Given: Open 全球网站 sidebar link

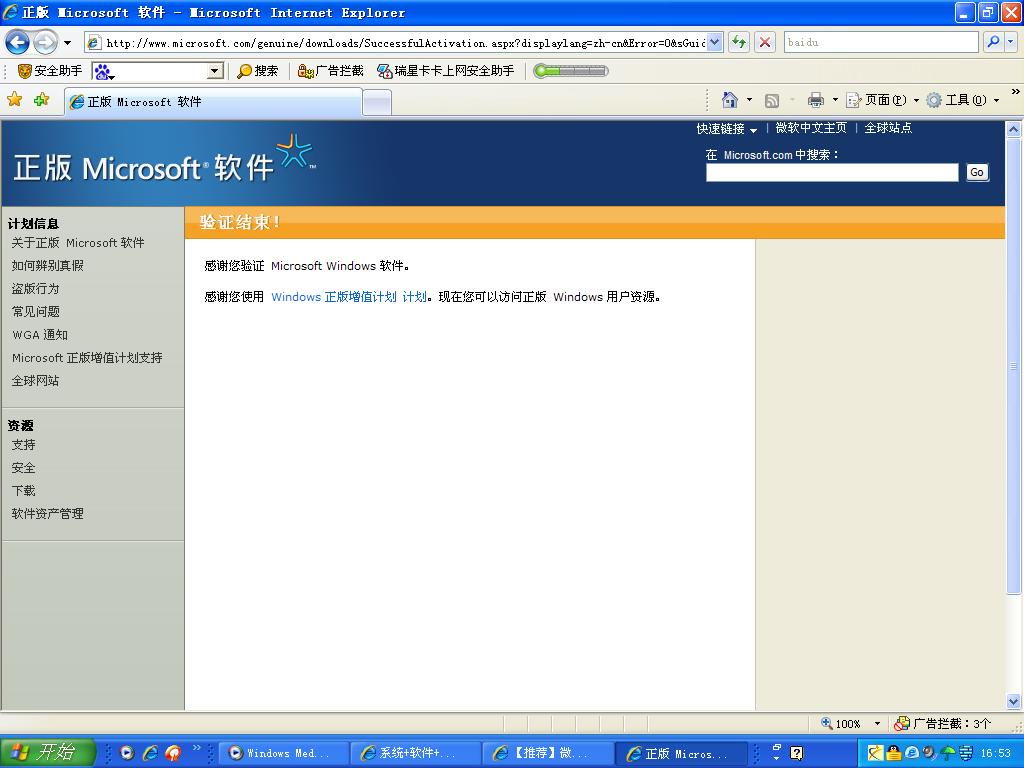Looking at the screenshot, I should (35, 381).
